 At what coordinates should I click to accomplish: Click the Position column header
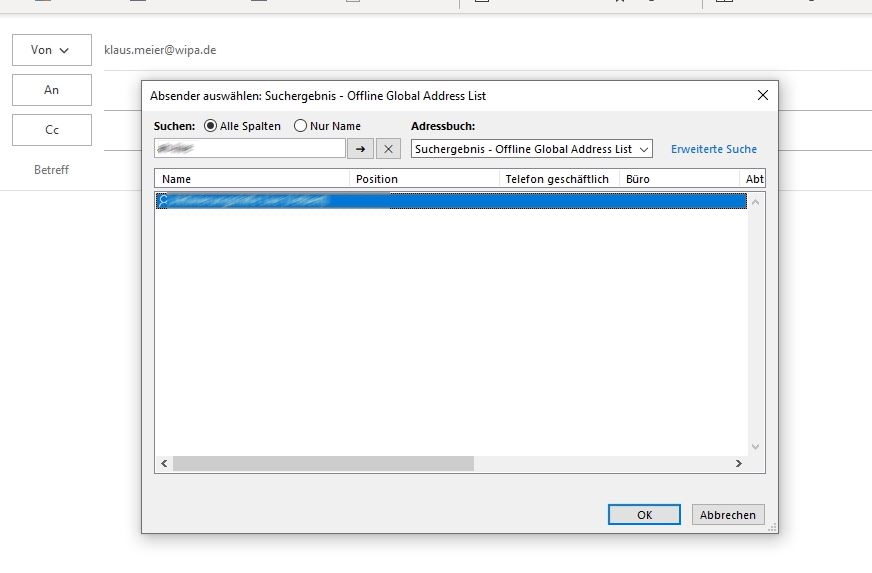(425, 179)
